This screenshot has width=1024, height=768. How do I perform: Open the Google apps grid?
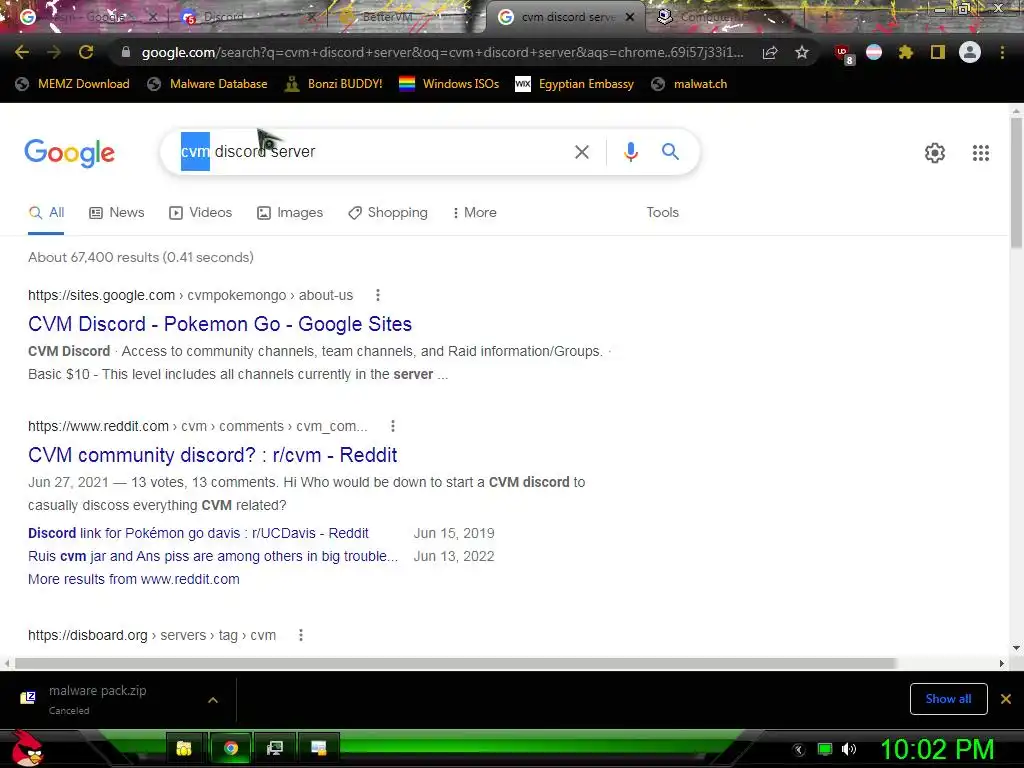(980, 153)
